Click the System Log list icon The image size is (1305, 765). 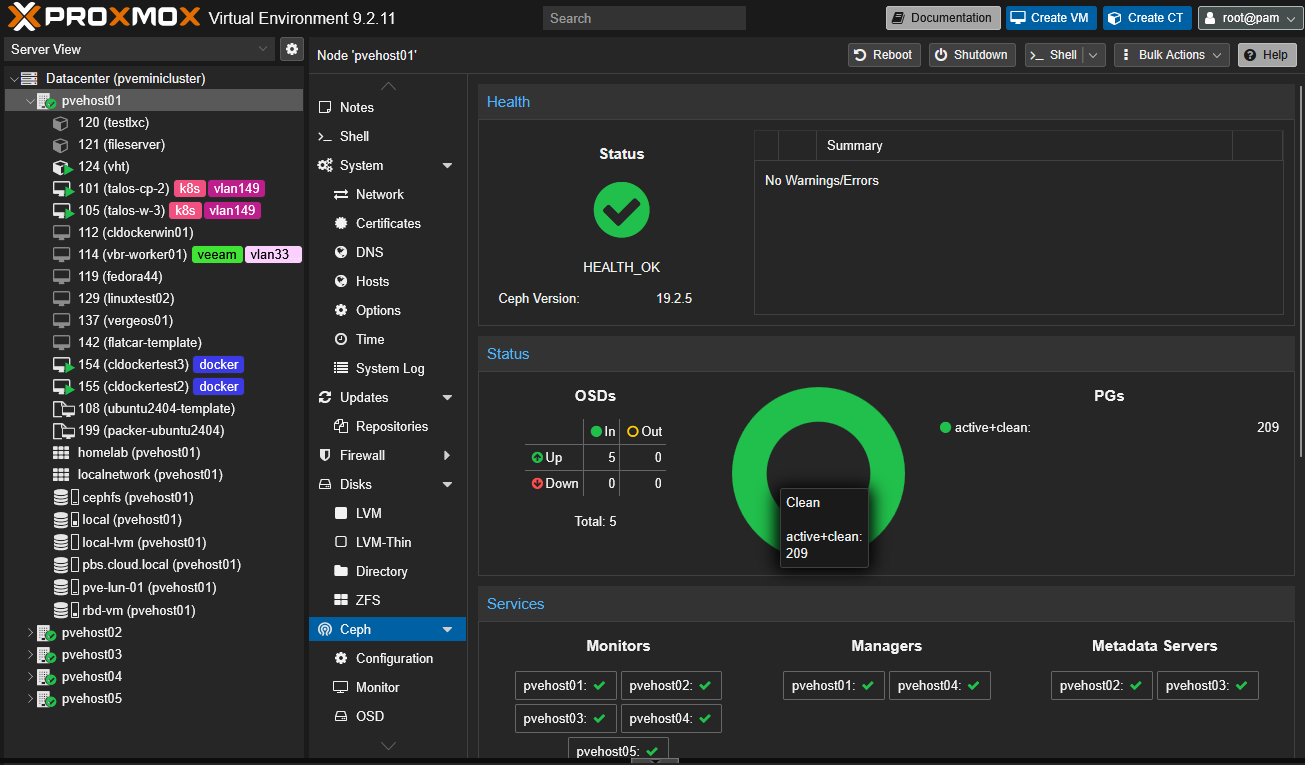click(341, 368)
